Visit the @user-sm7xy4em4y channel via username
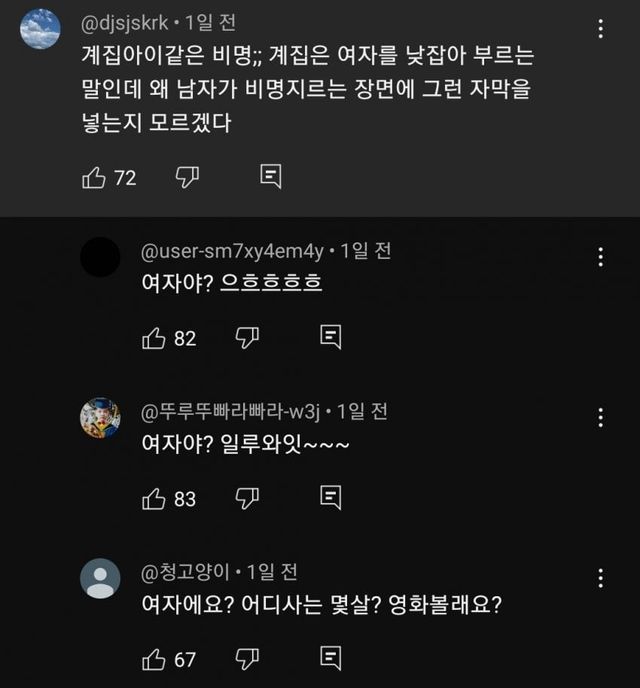 233,251
